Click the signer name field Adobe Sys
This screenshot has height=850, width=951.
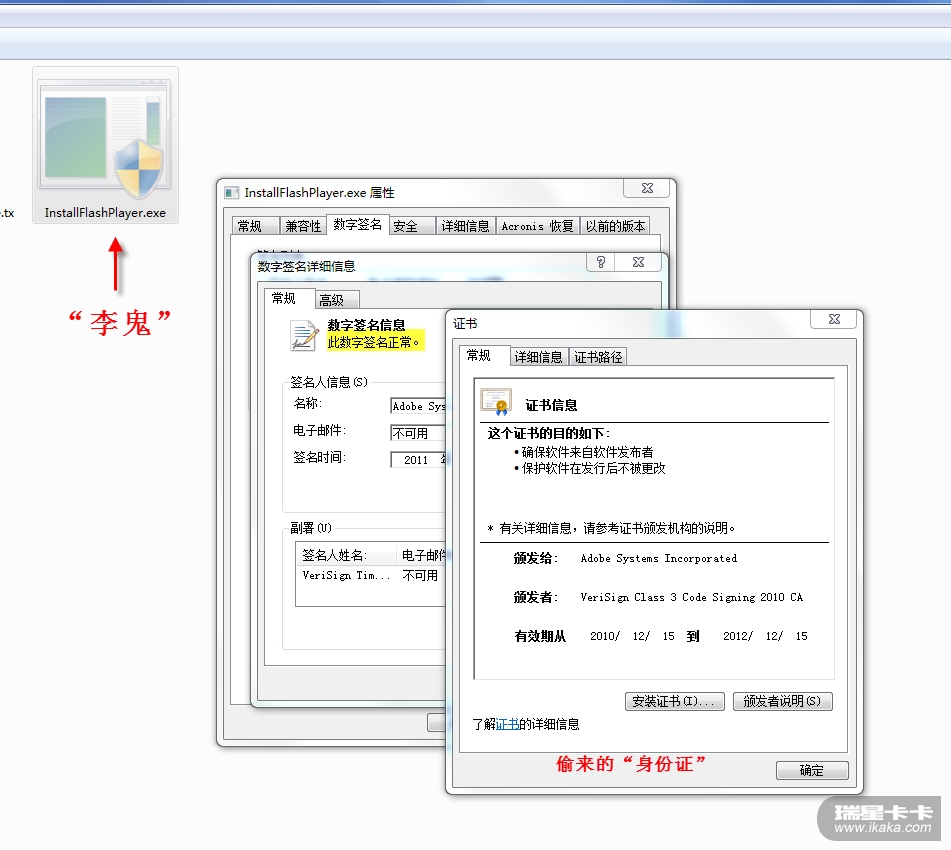[418, 406]
